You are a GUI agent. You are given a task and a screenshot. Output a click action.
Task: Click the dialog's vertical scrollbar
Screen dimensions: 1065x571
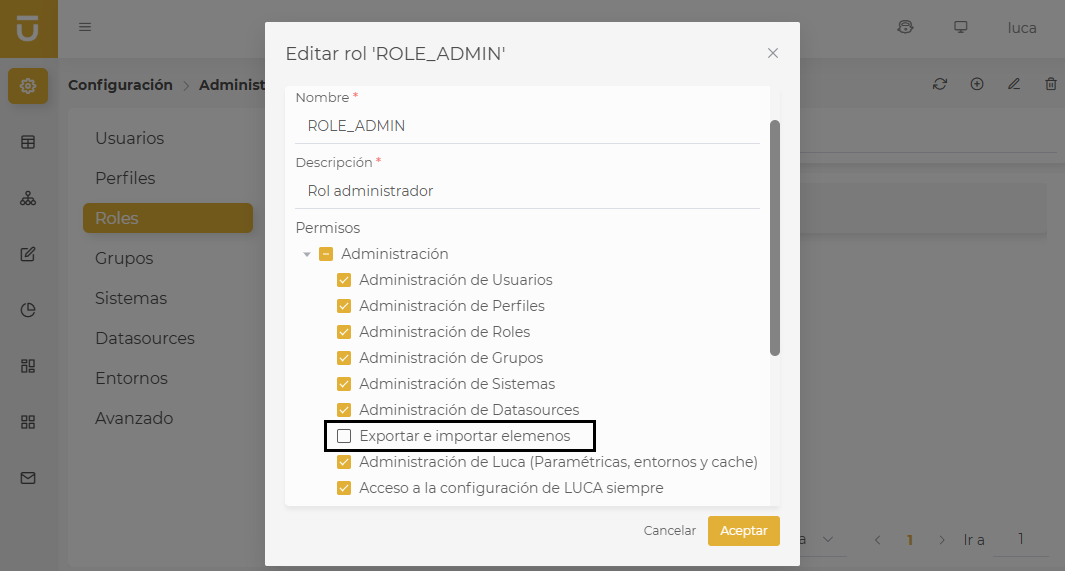coord(775,238)
